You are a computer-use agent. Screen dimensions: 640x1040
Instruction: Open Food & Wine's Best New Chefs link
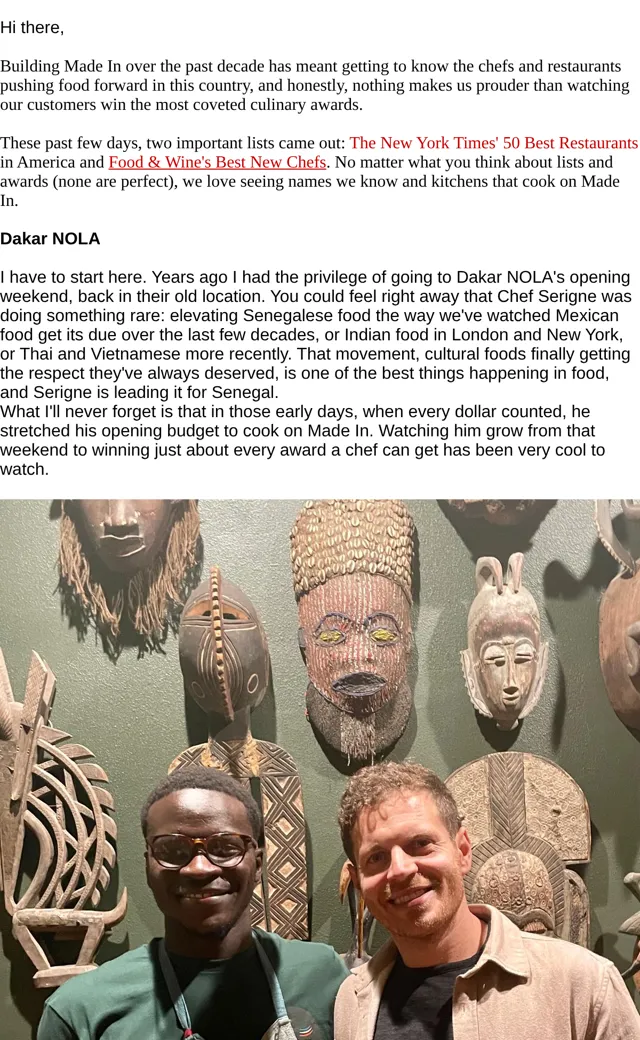point(218,162)
